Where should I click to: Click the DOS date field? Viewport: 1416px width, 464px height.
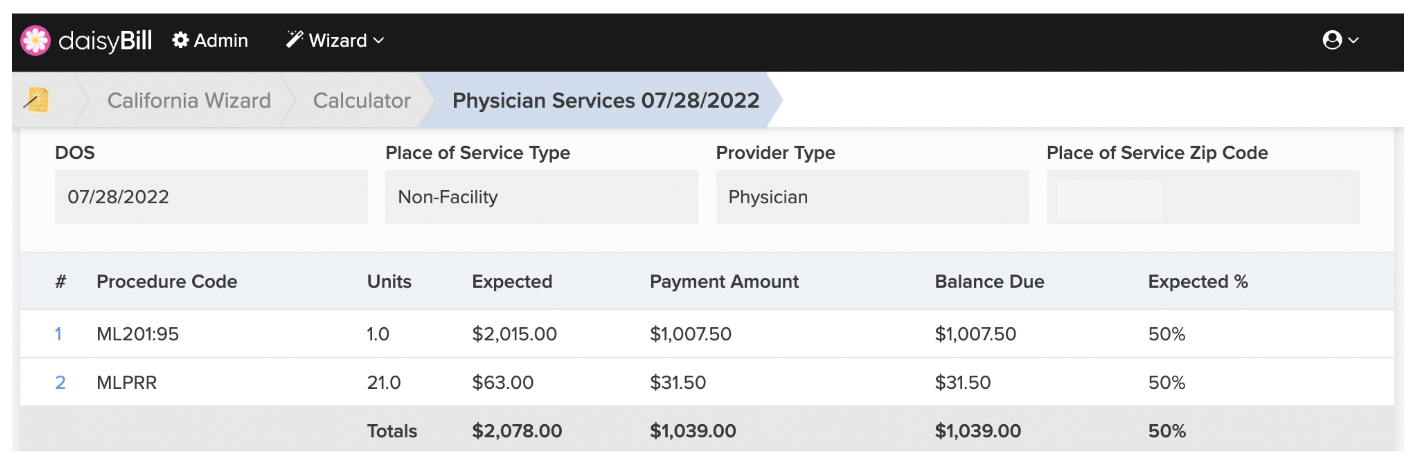point(211,197)
